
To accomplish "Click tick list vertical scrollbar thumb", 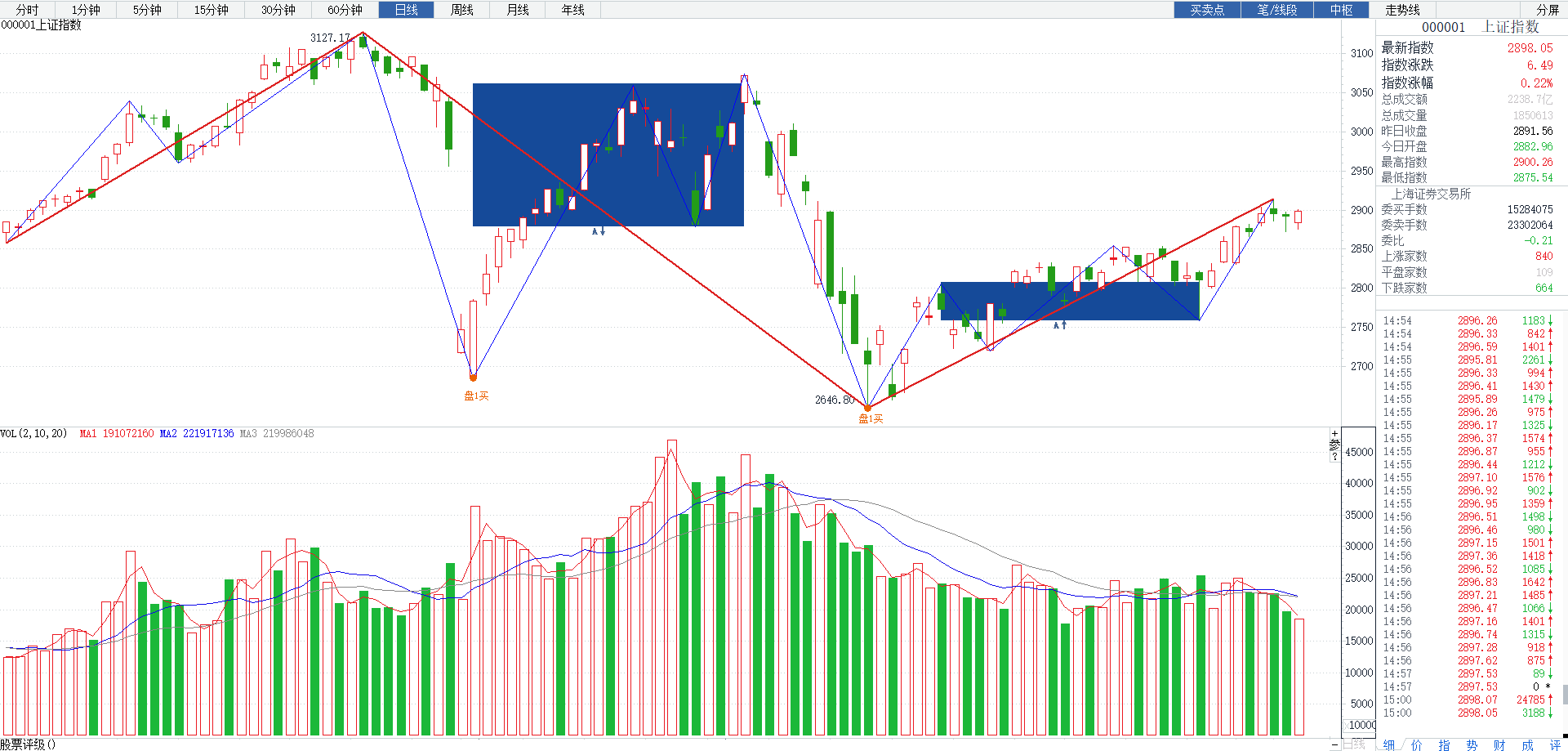I will click(1565, 694).
